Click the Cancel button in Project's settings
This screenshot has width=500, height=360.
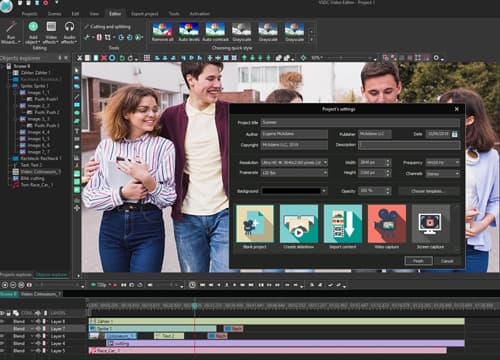[x=447, y=261]
